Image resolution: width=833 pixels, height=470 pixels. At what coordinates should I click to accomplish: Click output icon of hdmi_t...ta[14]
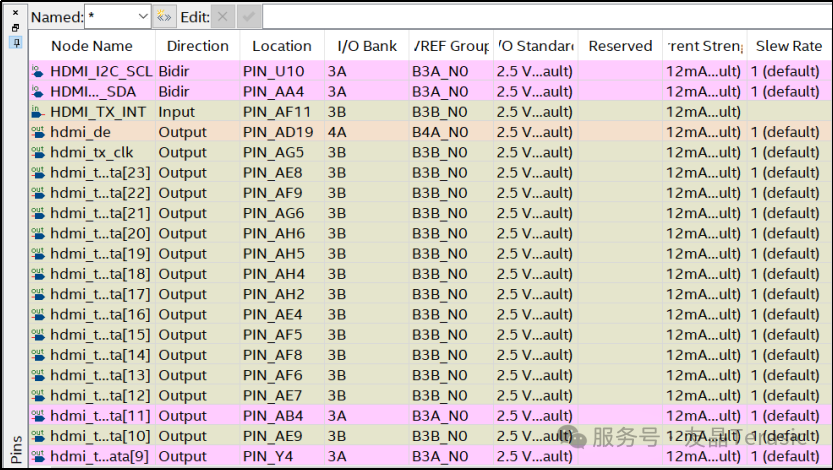(x=38, y=354)
